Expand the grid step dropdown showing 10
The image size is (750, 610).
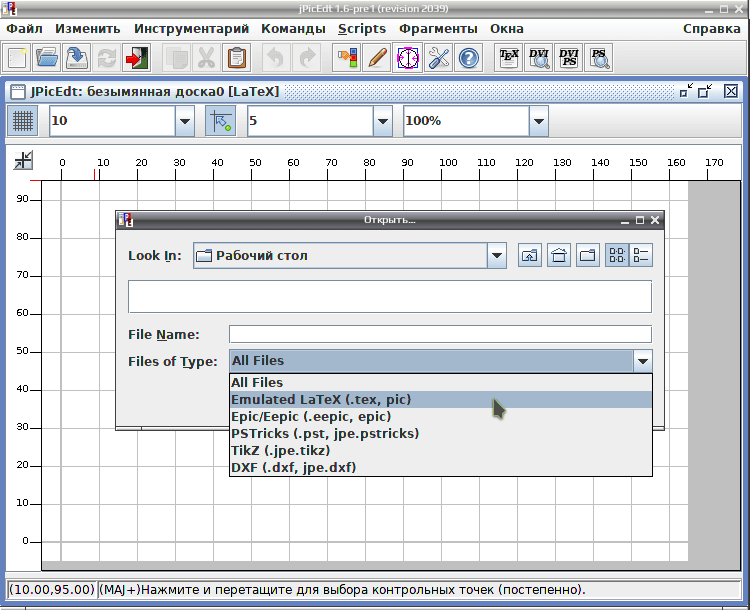(x=185, y=121)
